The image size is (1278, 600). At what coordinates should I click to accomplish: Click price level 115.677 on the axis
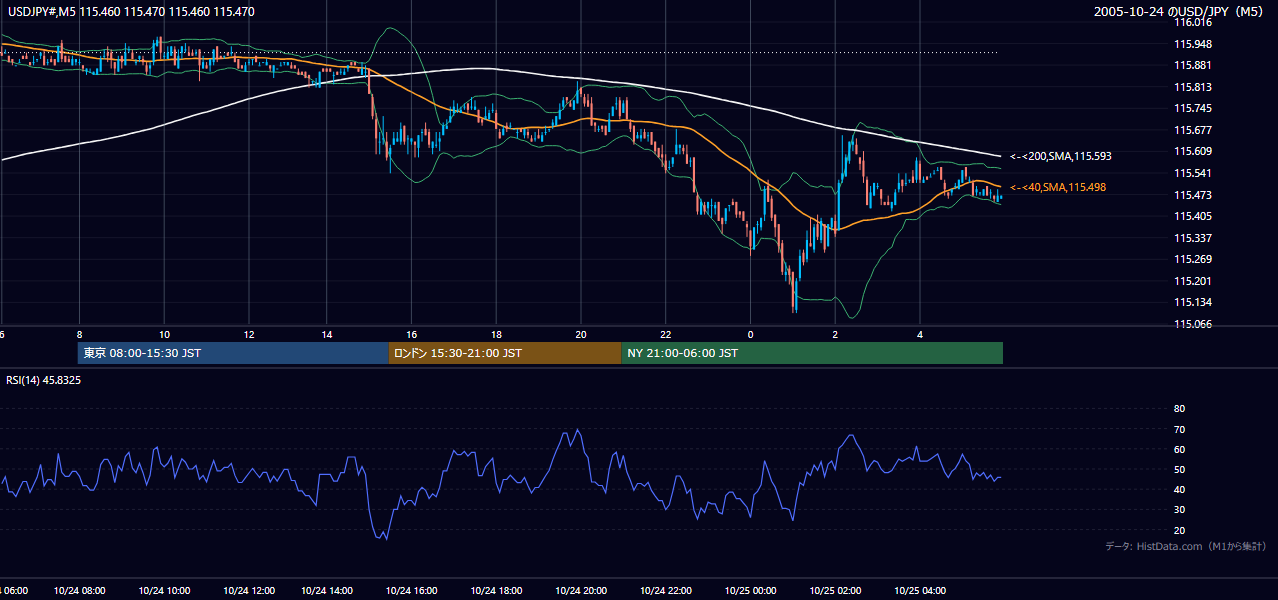[x=1193, y=130]
